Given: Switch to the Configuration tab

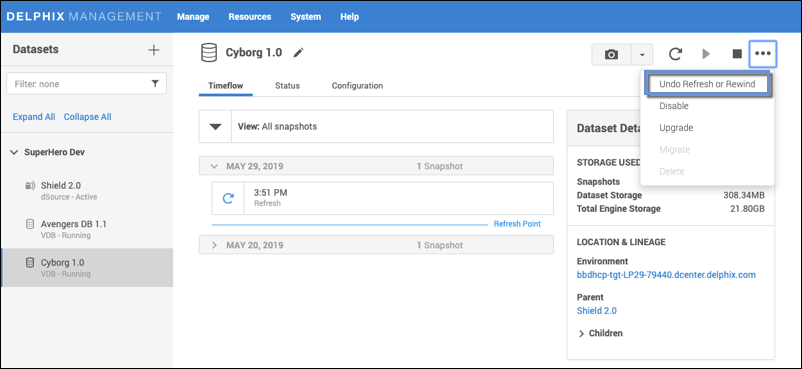Looking at the screenshot, I should [357, 85].
